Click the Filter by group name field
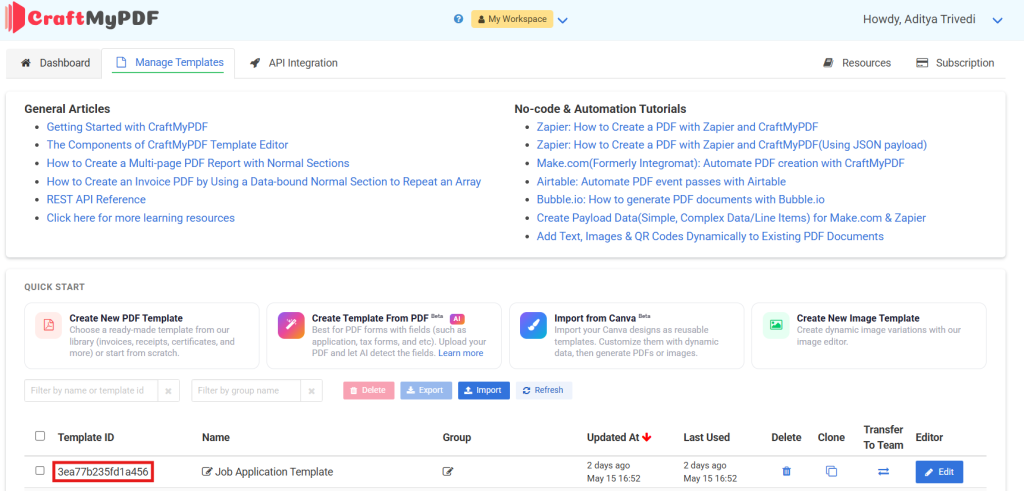The height and width of the screenshot is (491, 1024). point(246,390)
